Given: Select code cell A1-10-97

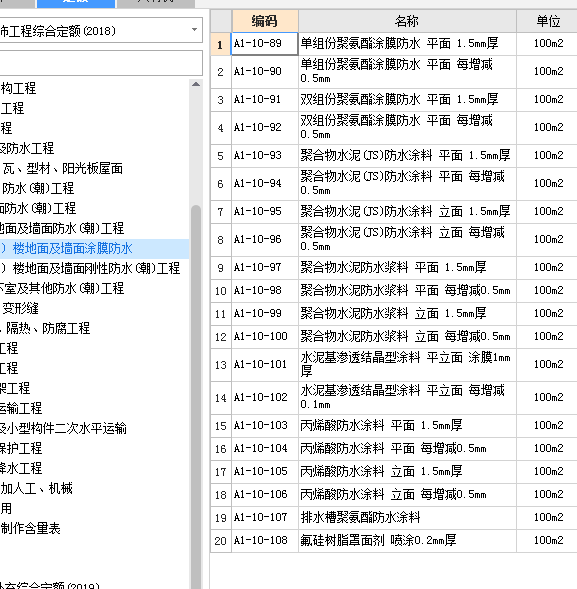Looking at the screenshot, I should (x=265, y=268).
